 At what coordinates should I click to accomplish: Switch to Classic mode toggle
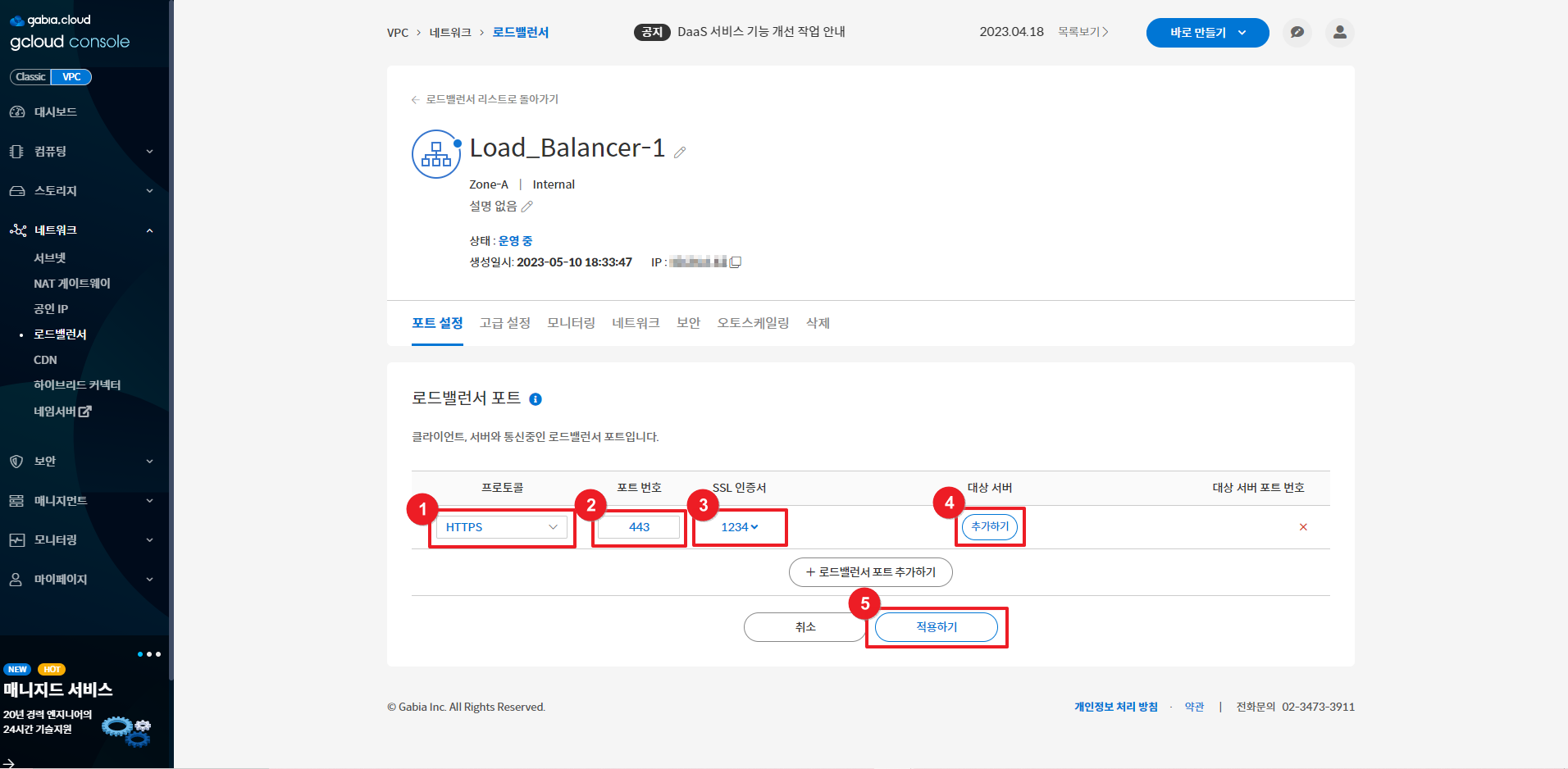click(x=31, y=77)
